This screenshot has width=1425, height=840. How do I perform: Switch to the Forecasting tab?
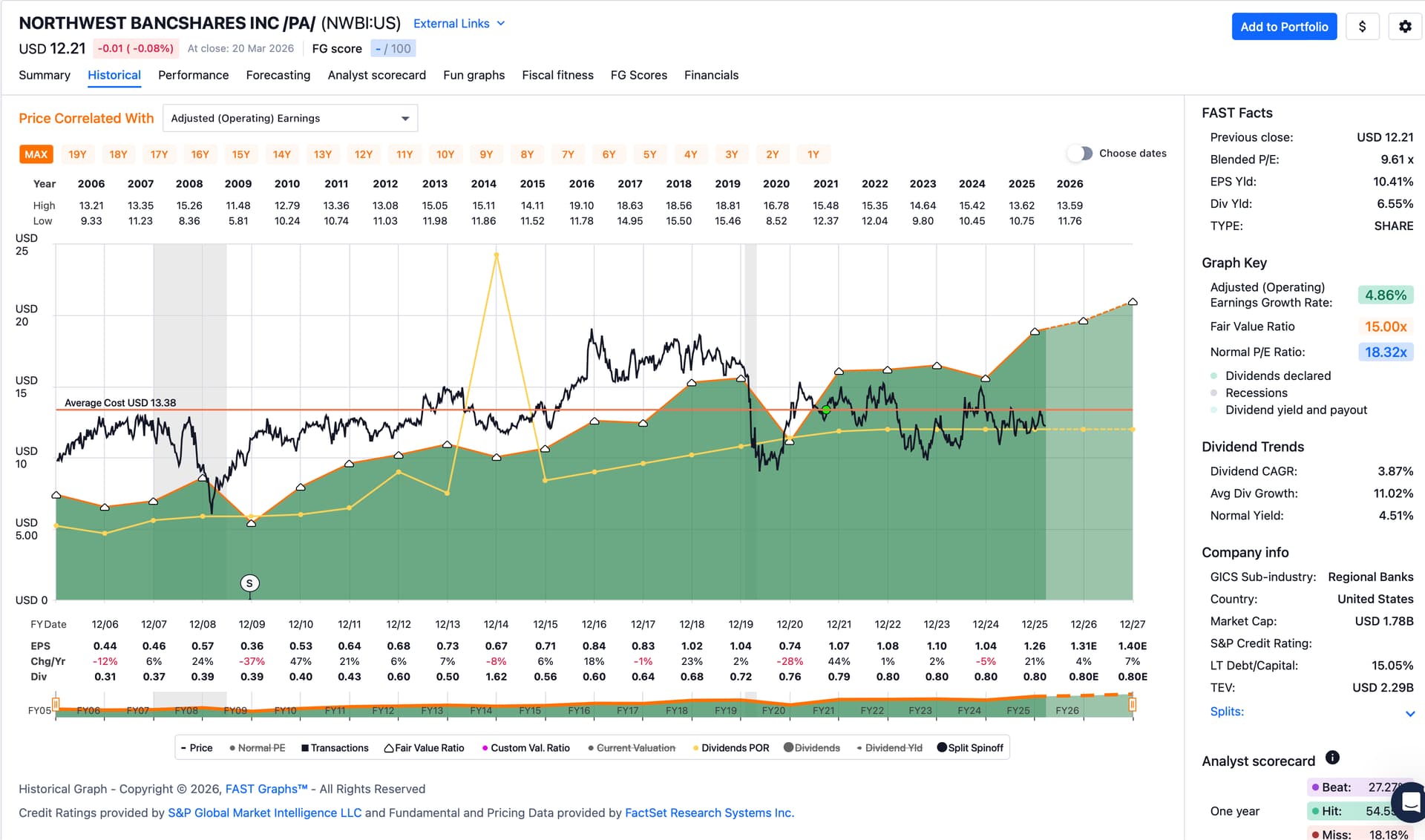(x=278, y=75)
